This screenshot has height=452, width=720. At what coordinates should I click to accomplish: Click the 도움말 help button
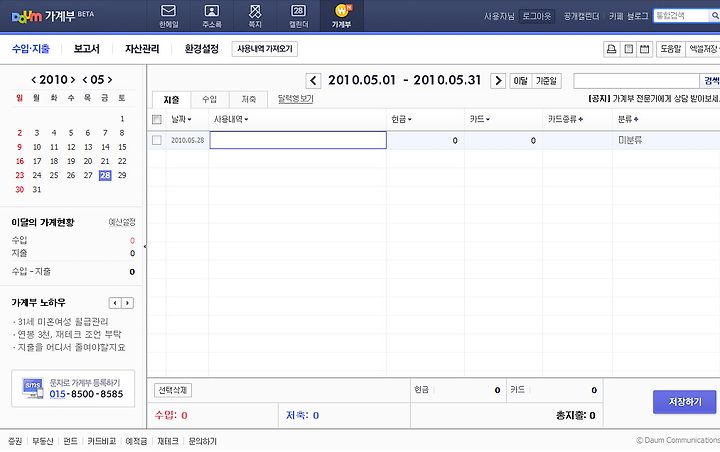(671, 49)
